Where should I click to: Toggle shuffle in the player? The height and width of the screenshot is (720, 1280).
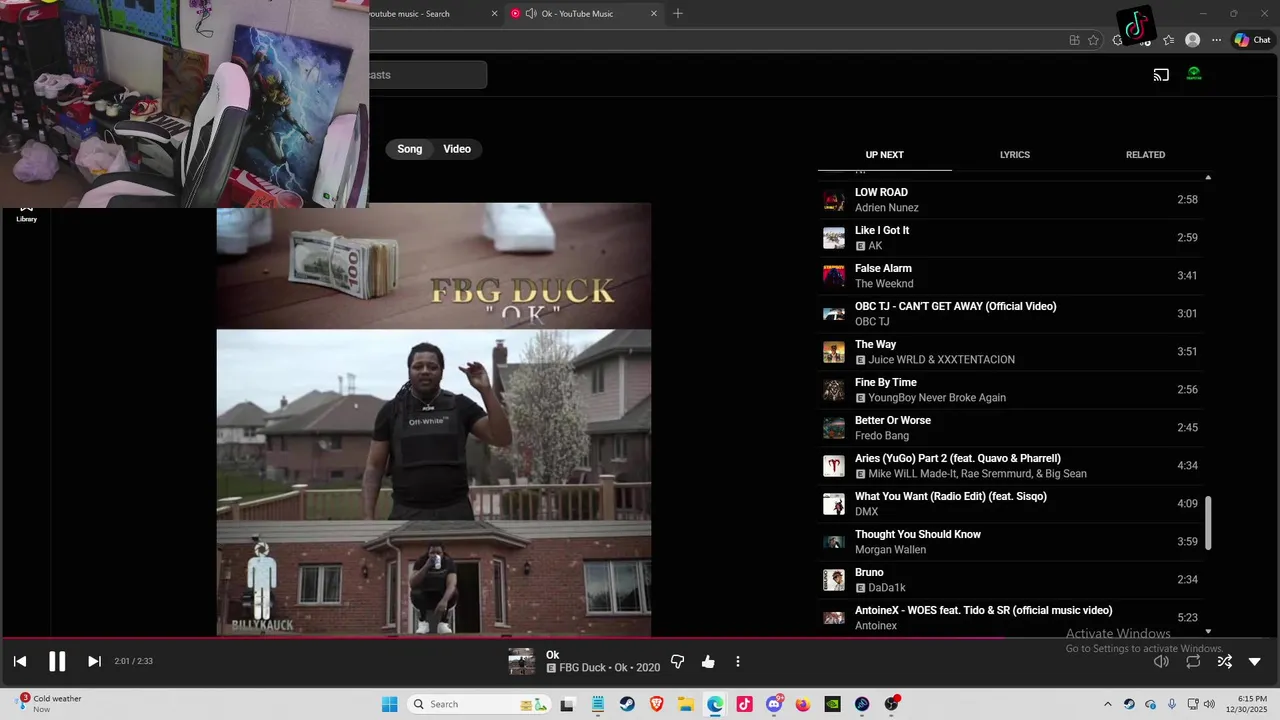pyautogui.click(x=1224, y=661)
